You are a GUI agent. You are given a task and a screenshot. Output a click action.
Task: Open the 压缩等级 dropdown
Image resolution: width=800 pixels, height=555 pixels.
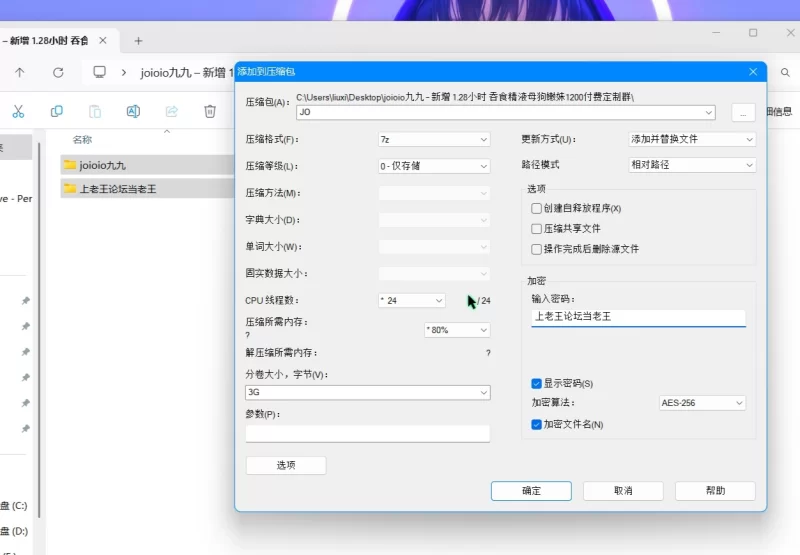(x=434, y=166)
